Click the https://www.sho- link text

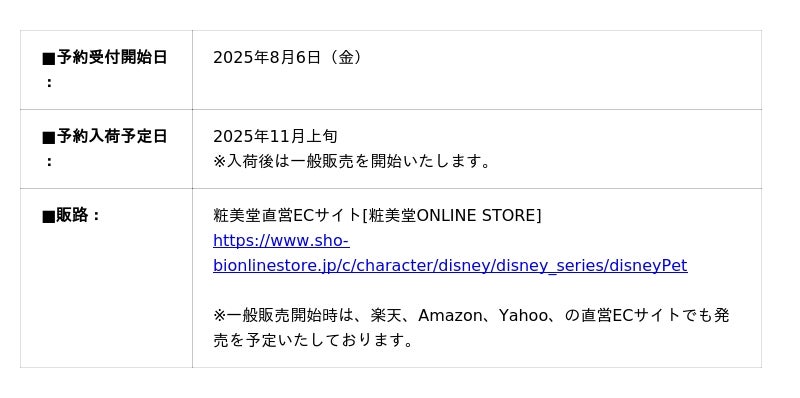281,240
